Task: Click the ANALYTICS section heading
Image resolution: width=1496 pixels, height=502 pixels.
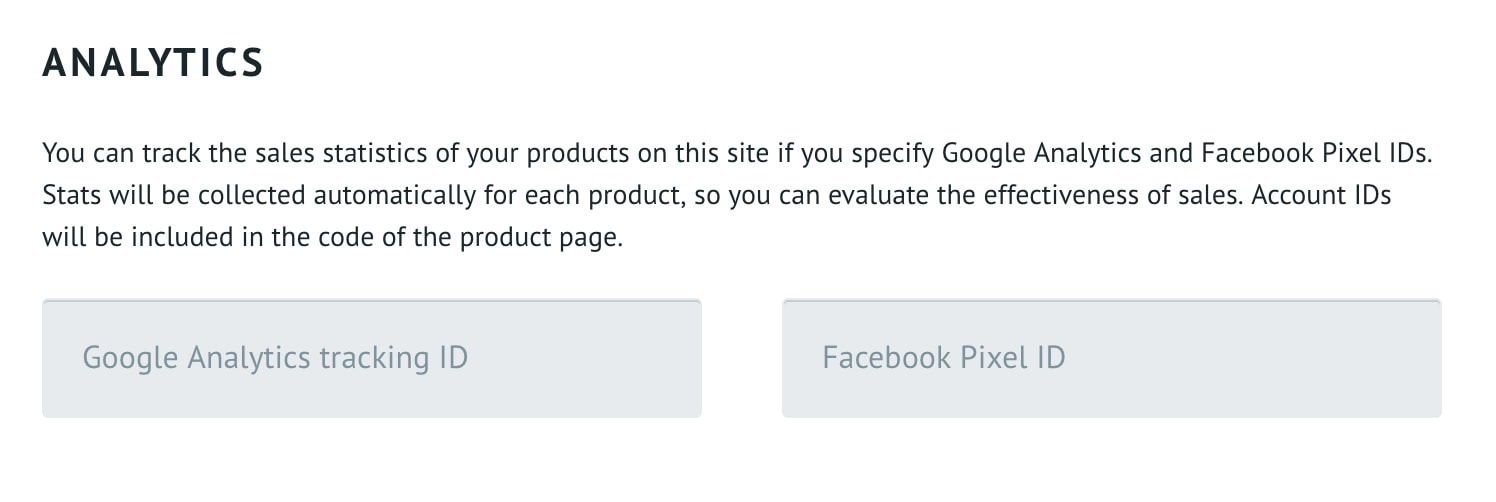Action: [x=153, y=63]
